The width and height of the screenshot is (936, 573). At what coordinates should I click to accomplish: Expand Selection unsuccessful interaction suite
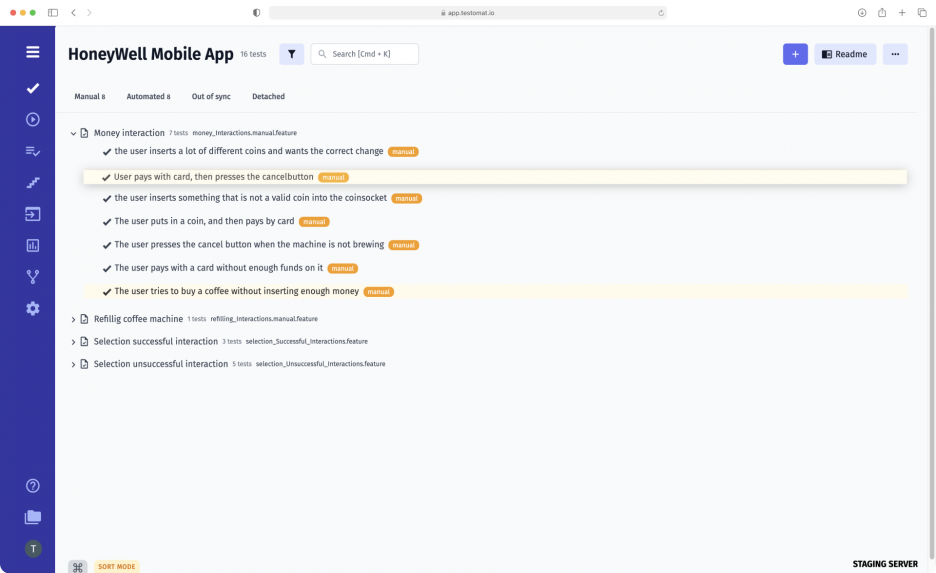(x=73, y=364)
